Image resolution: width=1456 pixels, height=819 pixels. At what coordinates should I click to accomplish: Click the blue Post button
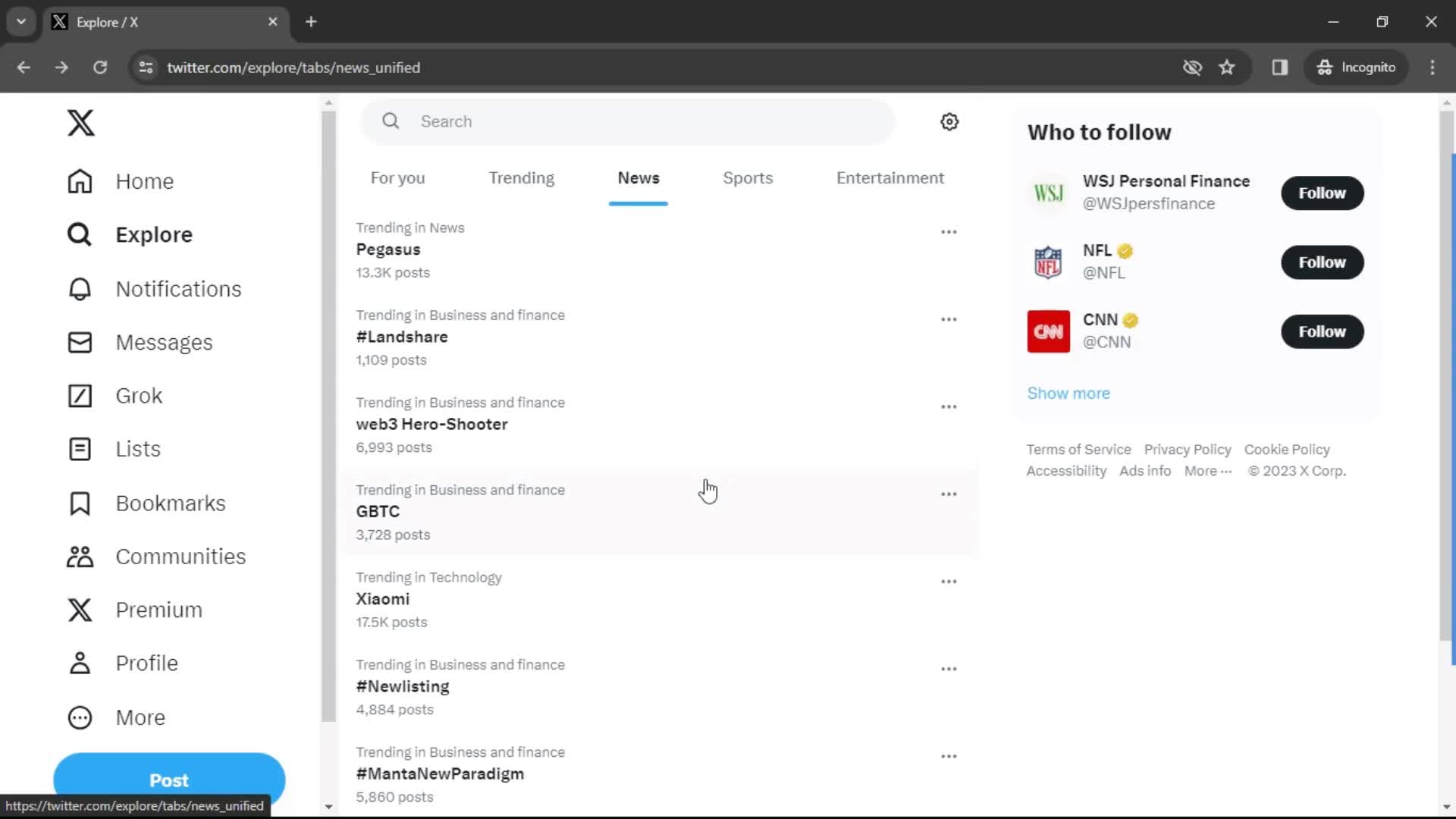[x=169, y=780]
